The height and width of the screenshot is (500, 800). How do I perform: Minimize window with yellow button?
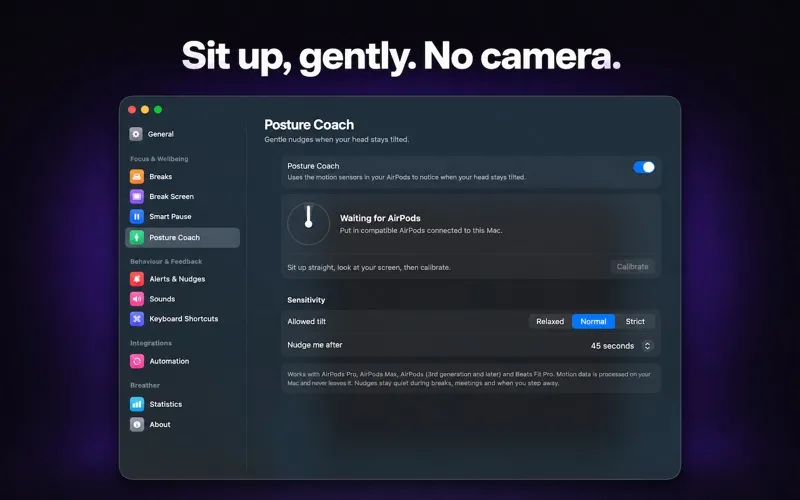tap(145, 110)
